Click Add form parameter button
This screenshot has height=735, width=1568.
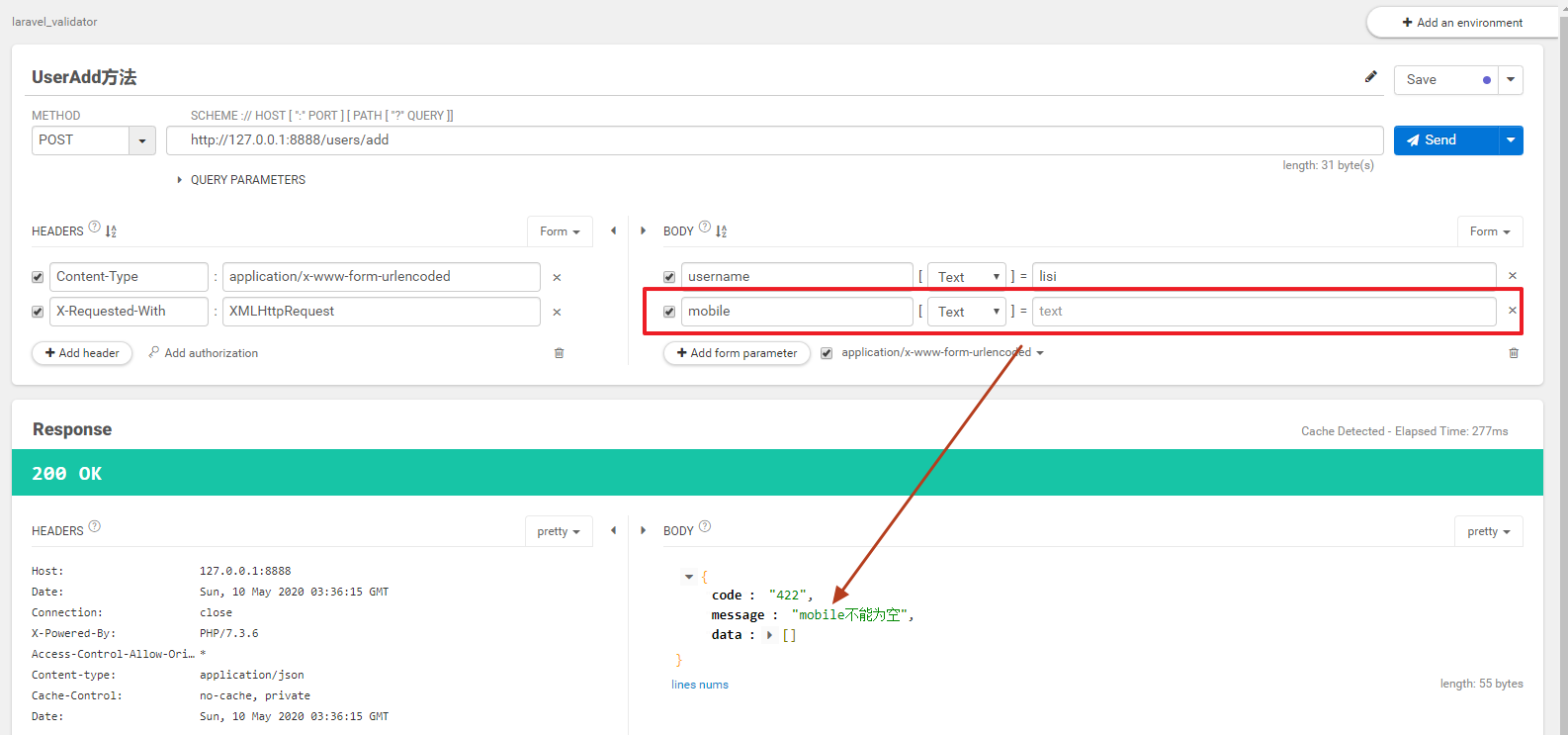737,353
